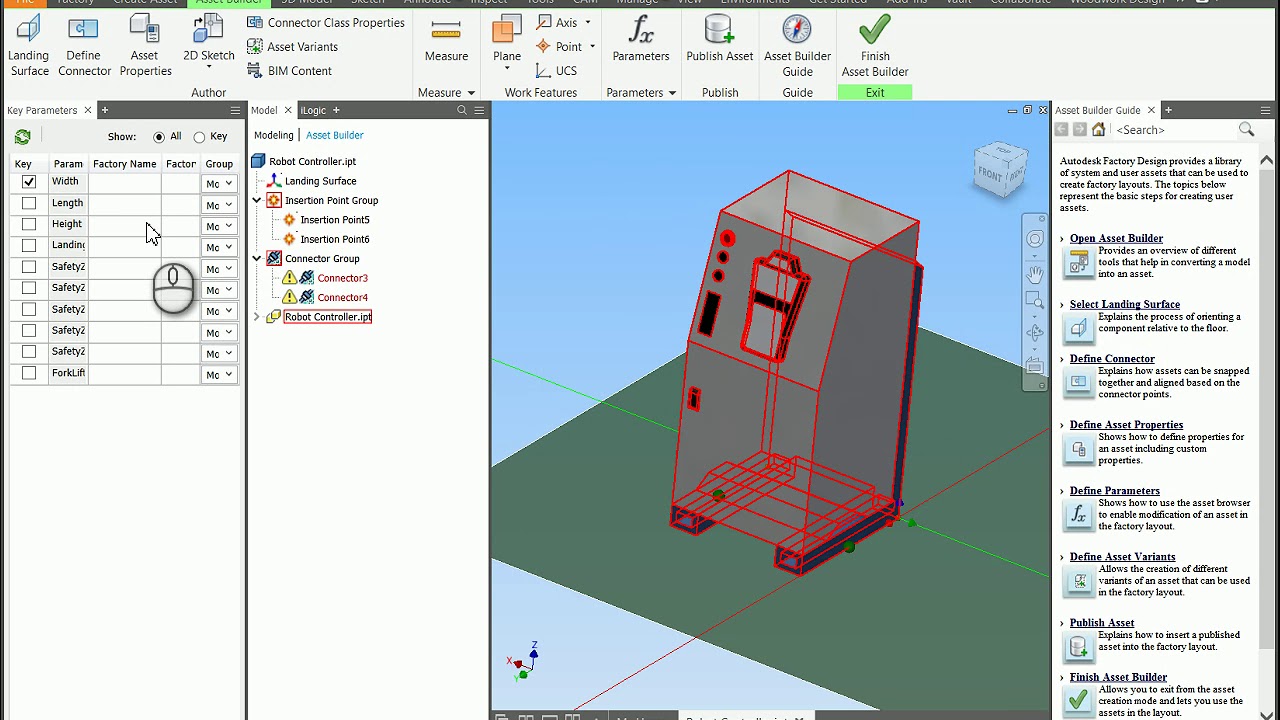Image resolution: width=1280 pixels, height=720 pixels.
Task: Start a 2D Sketch
Action: pos(208,40)
